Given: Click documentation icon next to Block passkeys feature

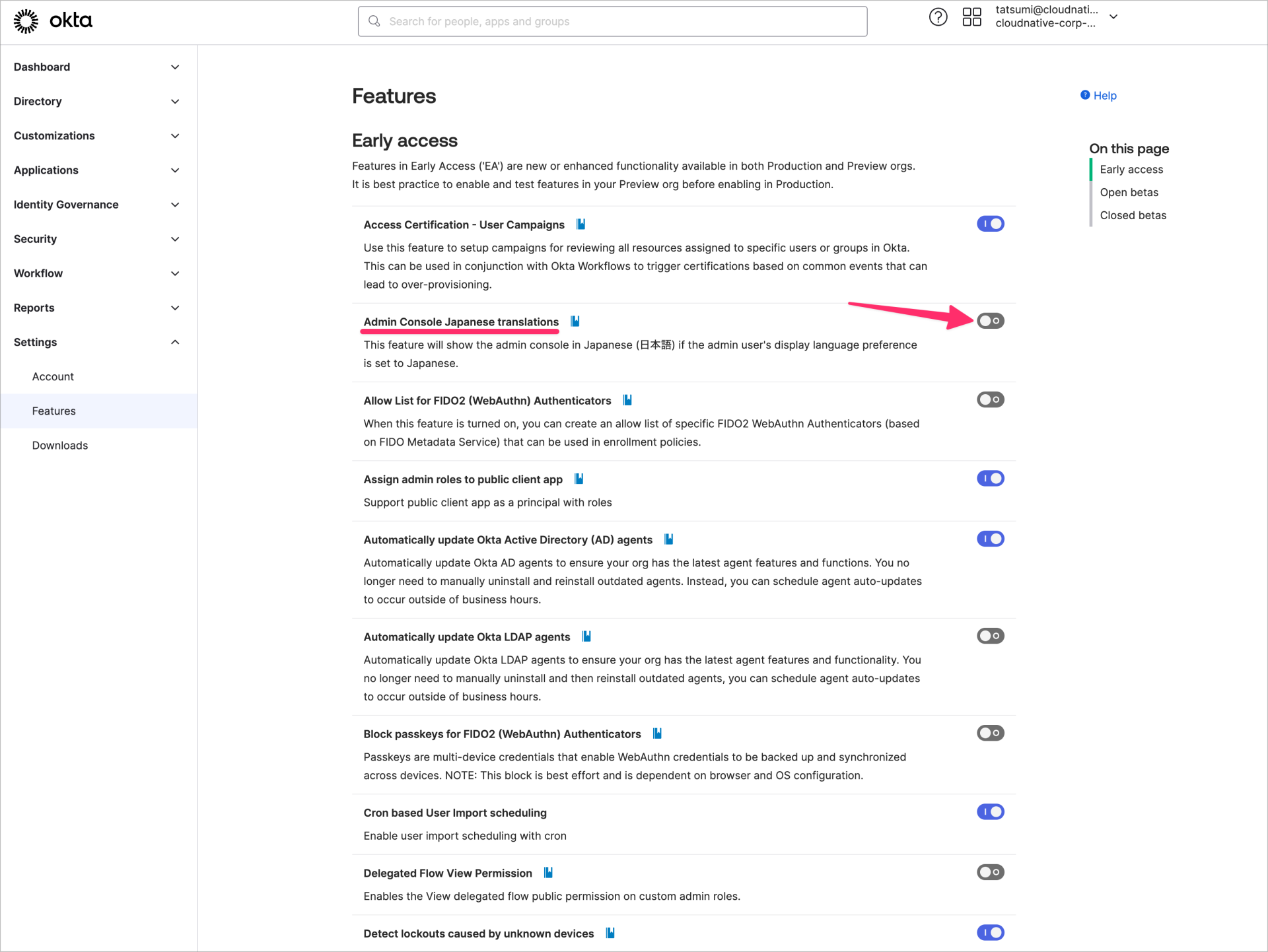Looking at the screenshot, I should point(656,733).
